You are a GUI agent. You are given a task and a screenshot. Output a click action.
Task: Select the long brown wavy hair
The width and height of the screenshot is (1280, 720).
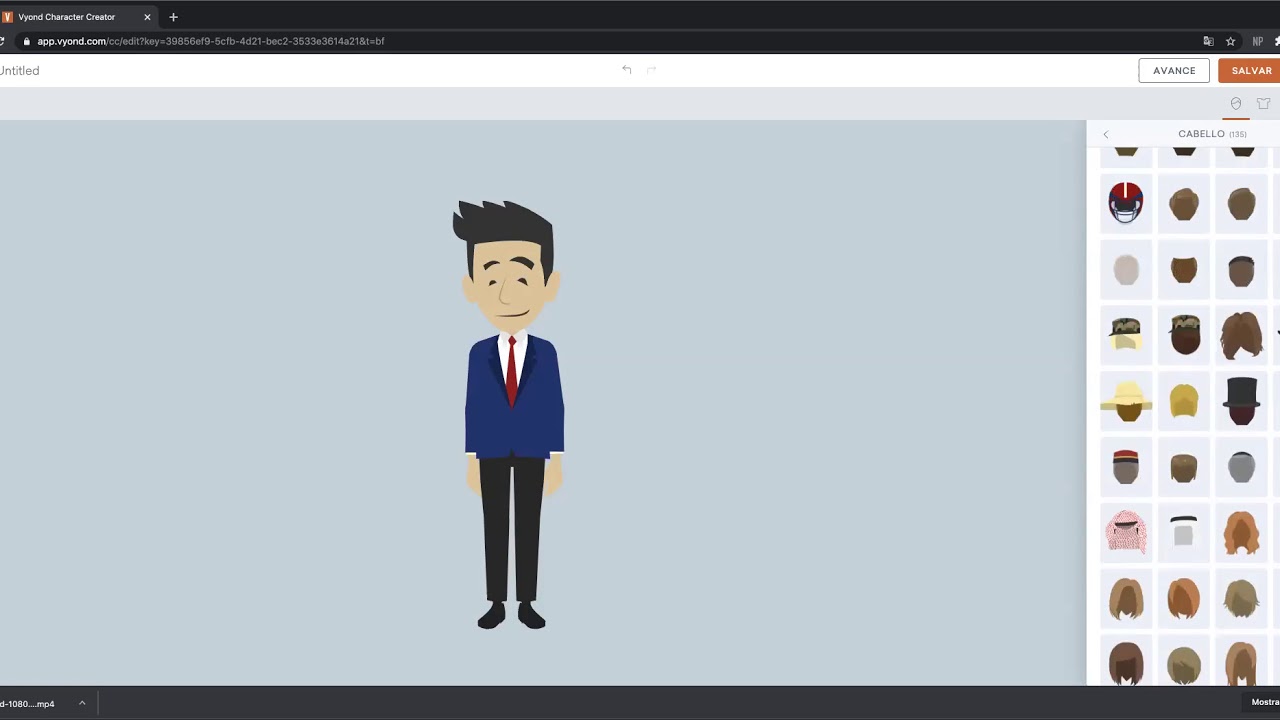point(1241,334)
